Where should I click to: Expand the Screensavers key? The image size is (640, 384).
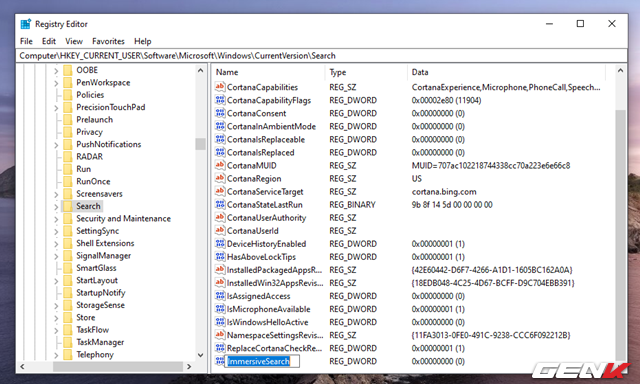[x=56, y=194]
